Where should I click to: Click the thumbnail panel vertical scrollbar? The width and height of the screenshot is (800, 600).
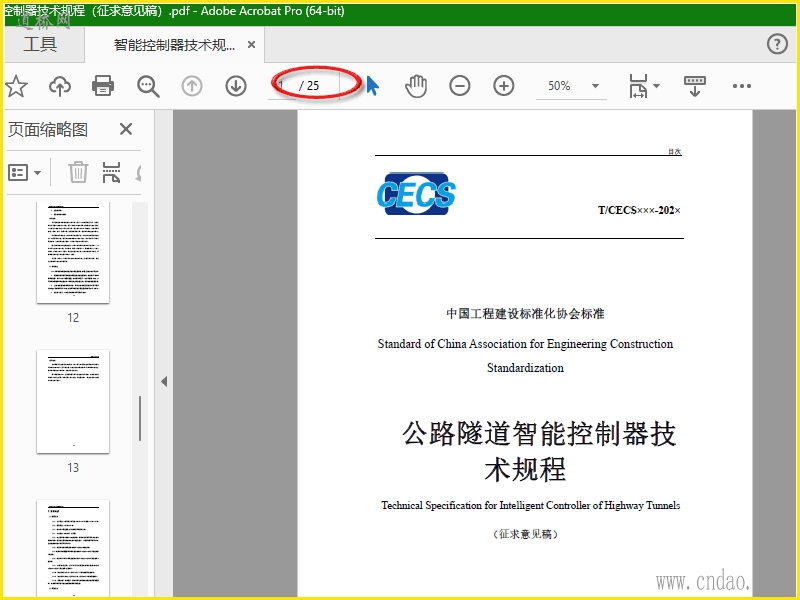pos(140,418)
